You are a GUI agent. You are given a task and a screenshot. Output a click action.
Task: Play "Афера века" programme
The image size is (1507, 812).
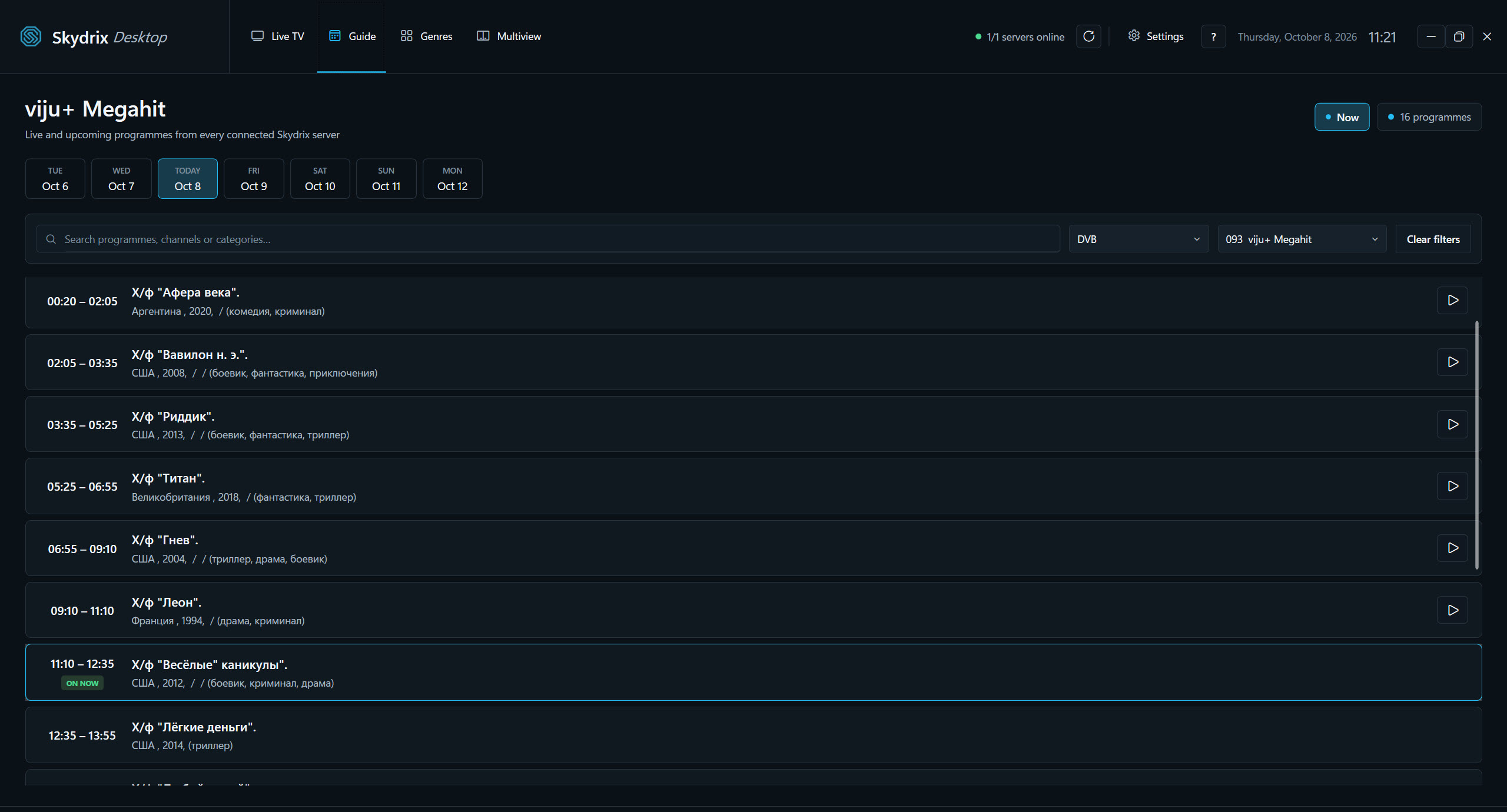tap(1452, 300)
